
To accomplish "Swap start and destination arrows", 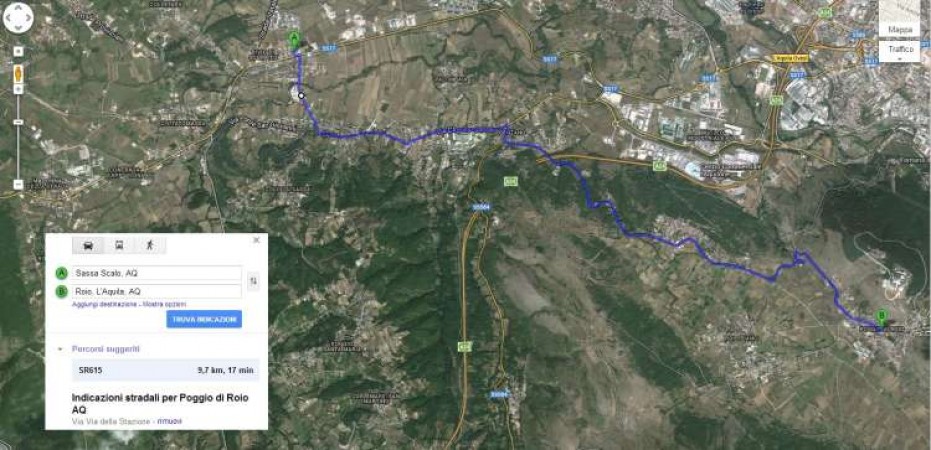I will click(x=253, y=281).
